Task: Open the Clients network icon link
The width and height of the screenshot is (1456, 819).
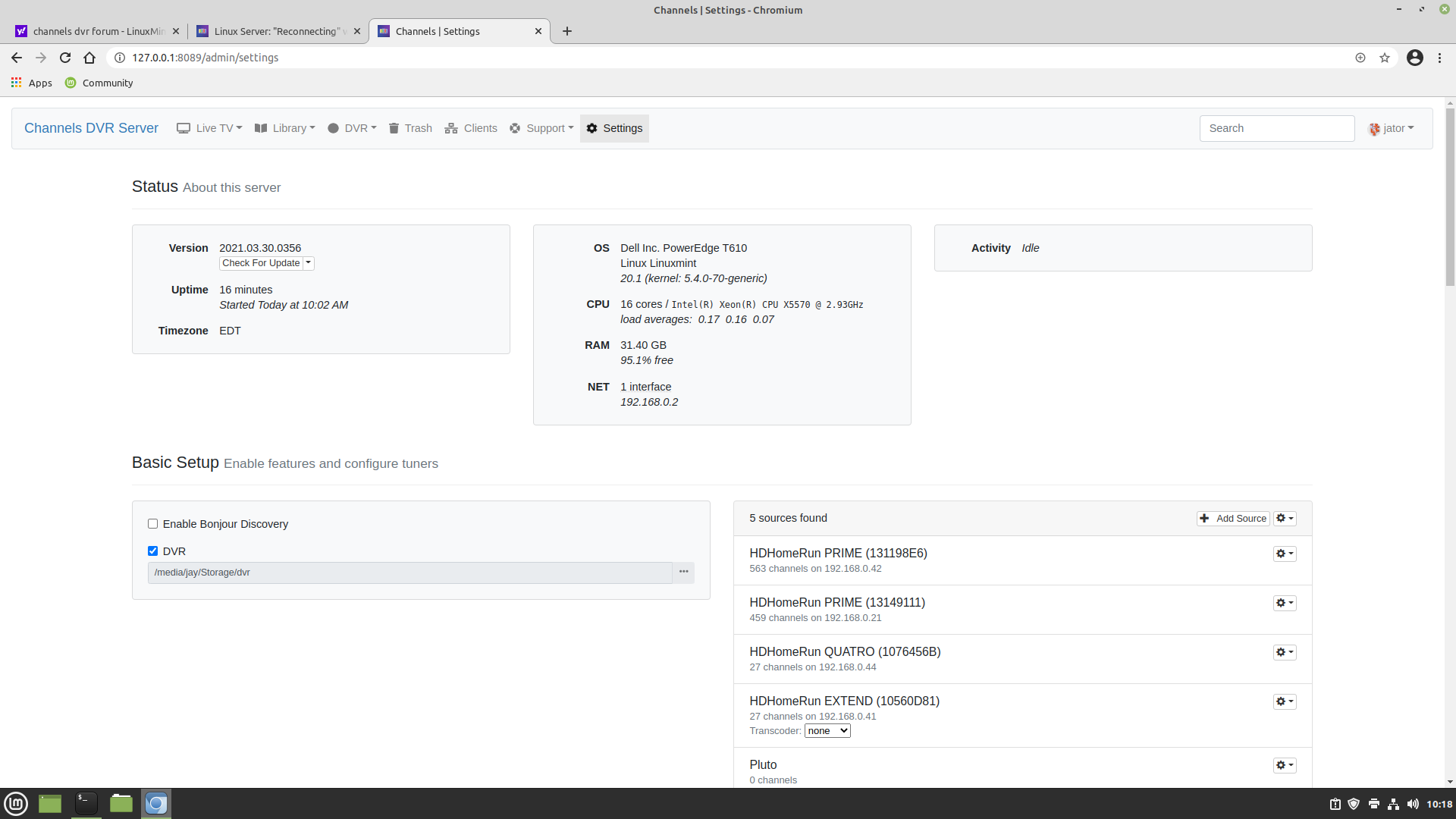Action: tap(451, 128)
